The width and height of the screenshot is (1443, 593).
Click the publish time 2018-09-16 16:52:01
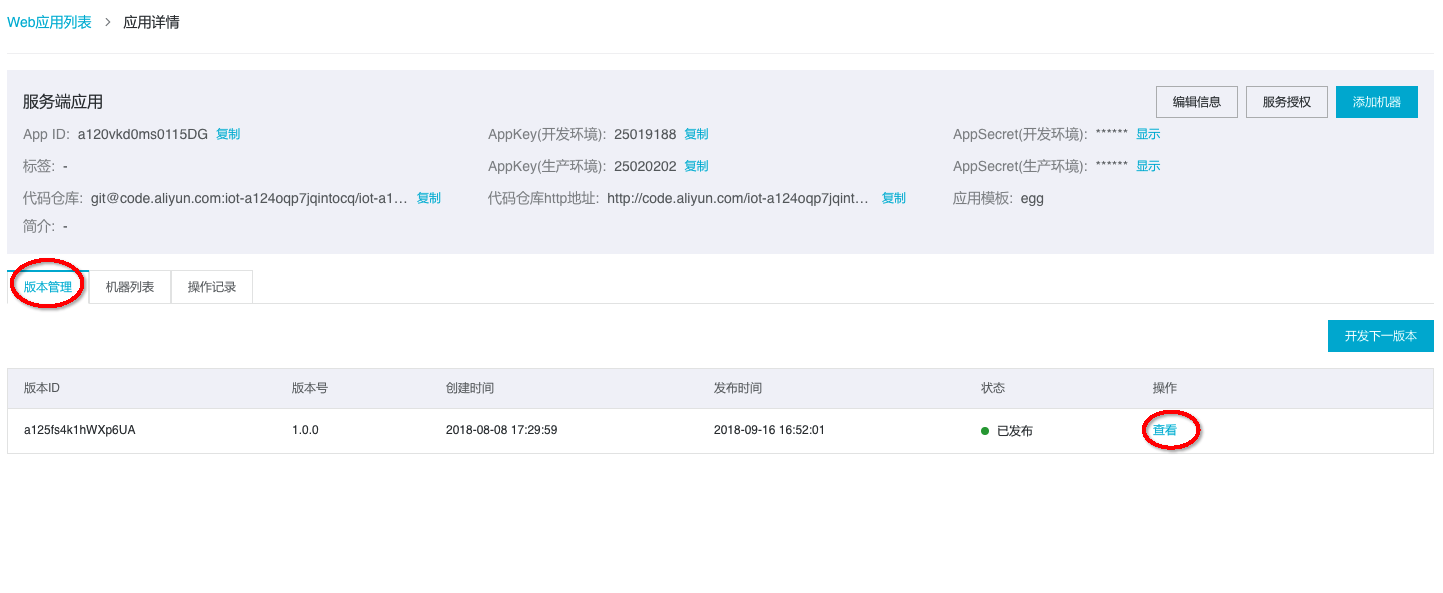point(769,430)
